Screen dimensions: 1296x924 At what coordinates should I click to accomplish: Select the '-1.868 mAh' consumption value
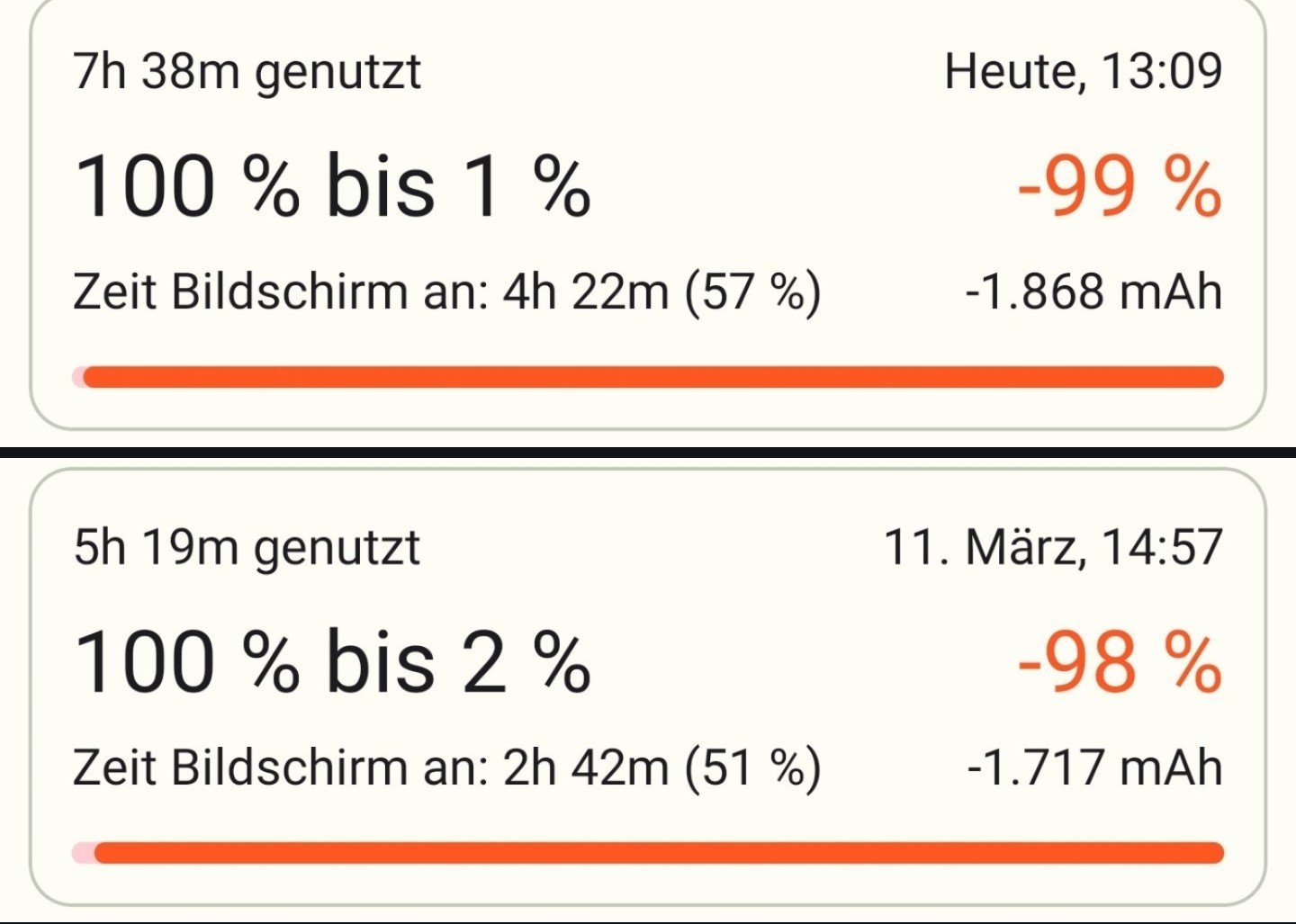pyautogui.click(x=1093, y=292)
